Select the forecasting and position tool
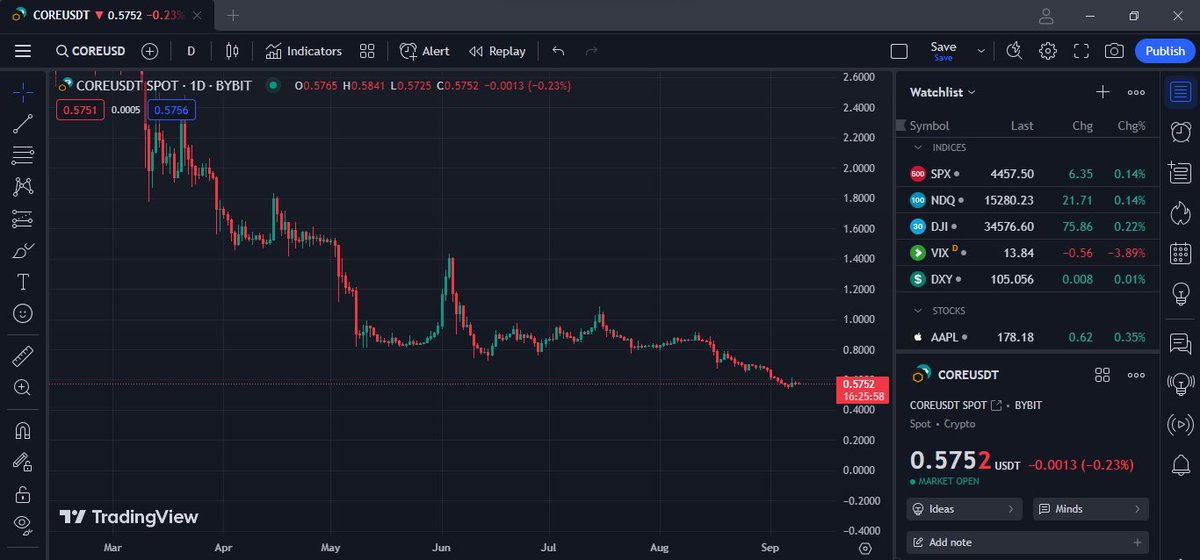1200x560 pixels. [x=23, y=218]
